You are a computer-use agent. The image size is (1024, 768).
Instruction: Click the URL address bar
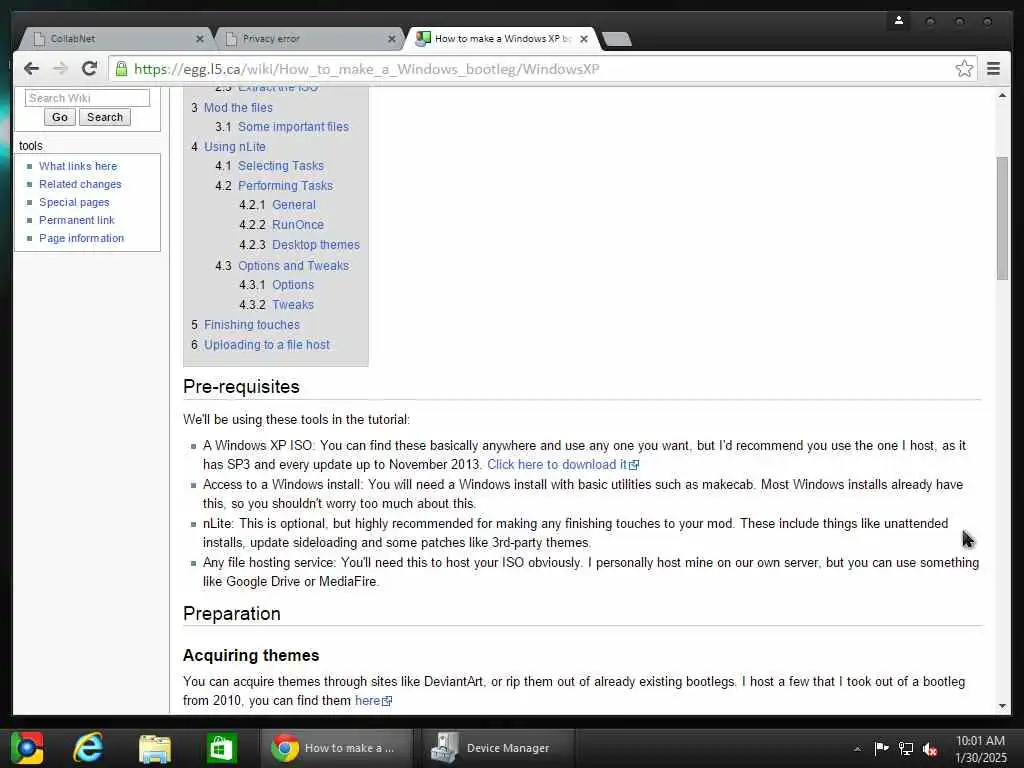[x=542, y=69]
